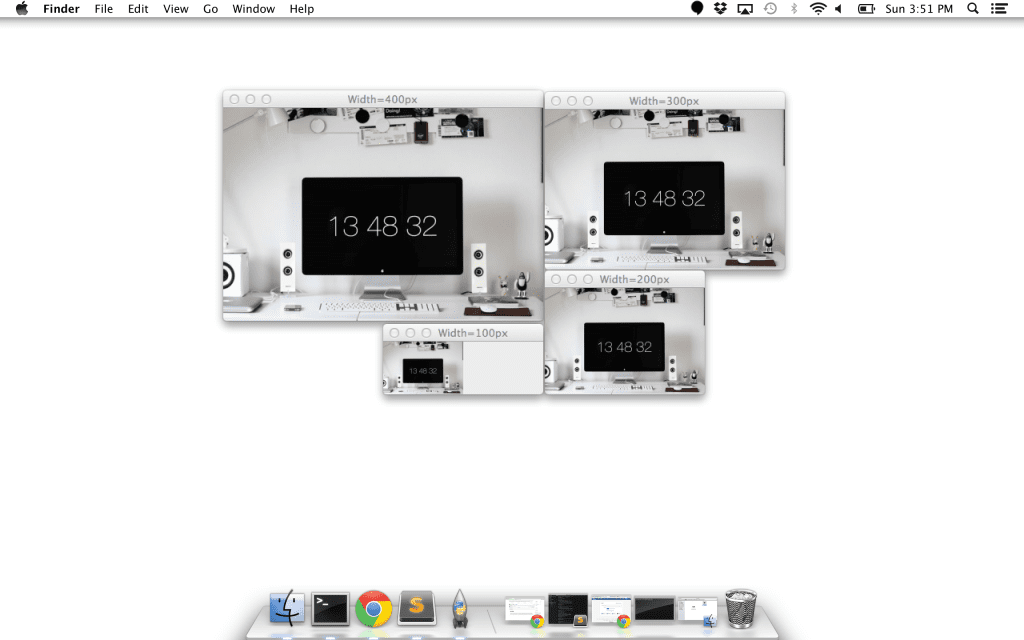Click the Bluetooth status icon

(794, 9)
